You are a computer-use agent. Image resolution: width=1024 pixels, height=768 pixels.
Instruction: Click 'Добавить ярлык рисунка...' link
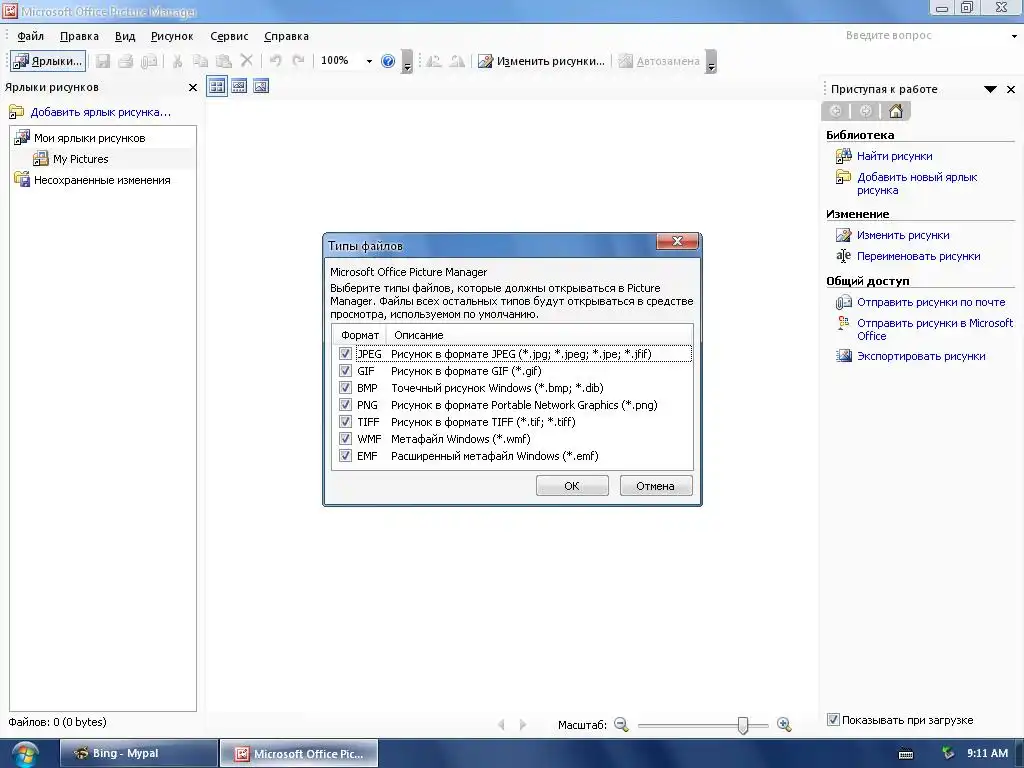coord(101,112)
